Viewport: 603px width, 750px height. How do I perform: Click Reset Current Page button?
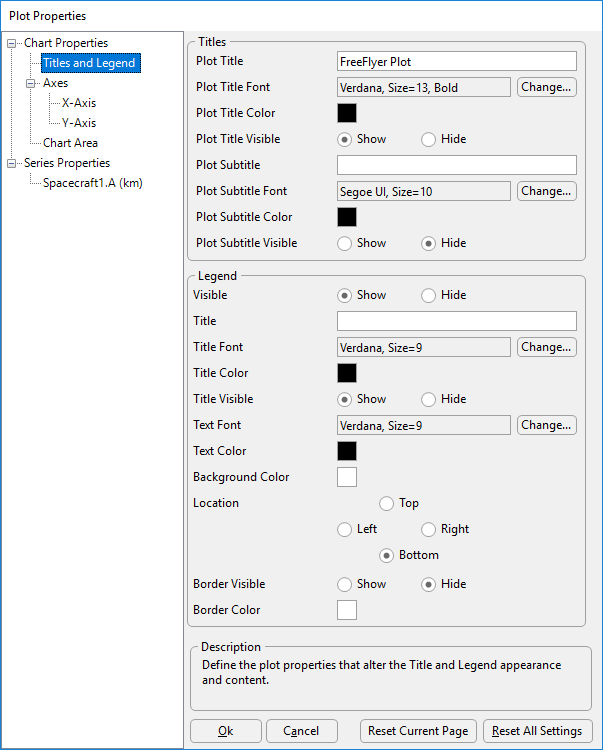[418, 731]
